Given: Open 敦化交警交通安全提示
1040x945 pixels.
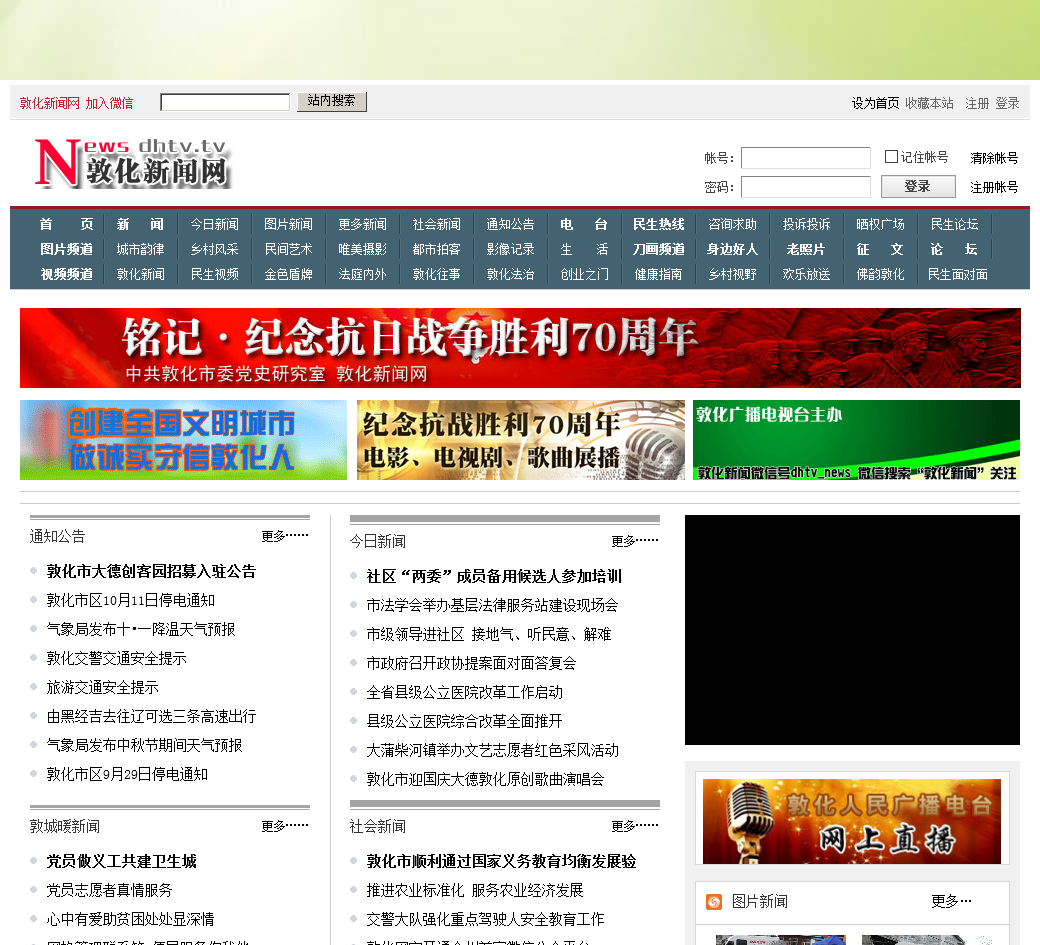Looking at the screenshot, I should [x=116, y=659].
